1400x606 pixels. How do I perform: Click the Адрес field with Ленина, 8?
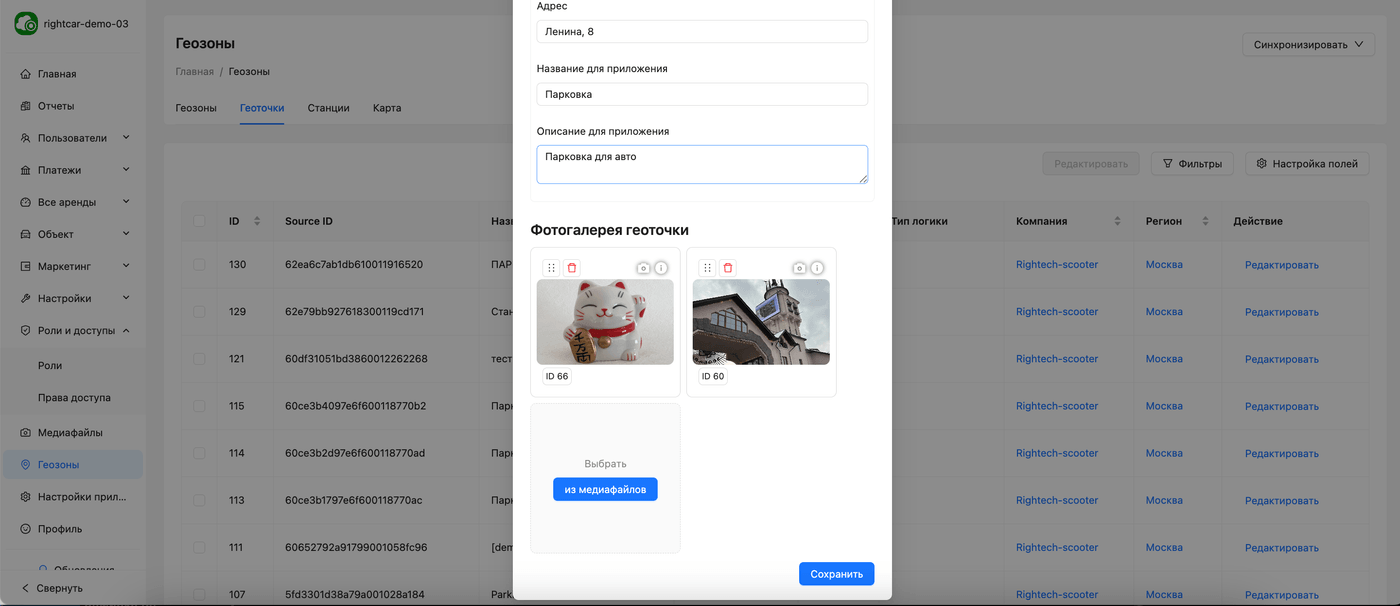[x=702, y=32]
